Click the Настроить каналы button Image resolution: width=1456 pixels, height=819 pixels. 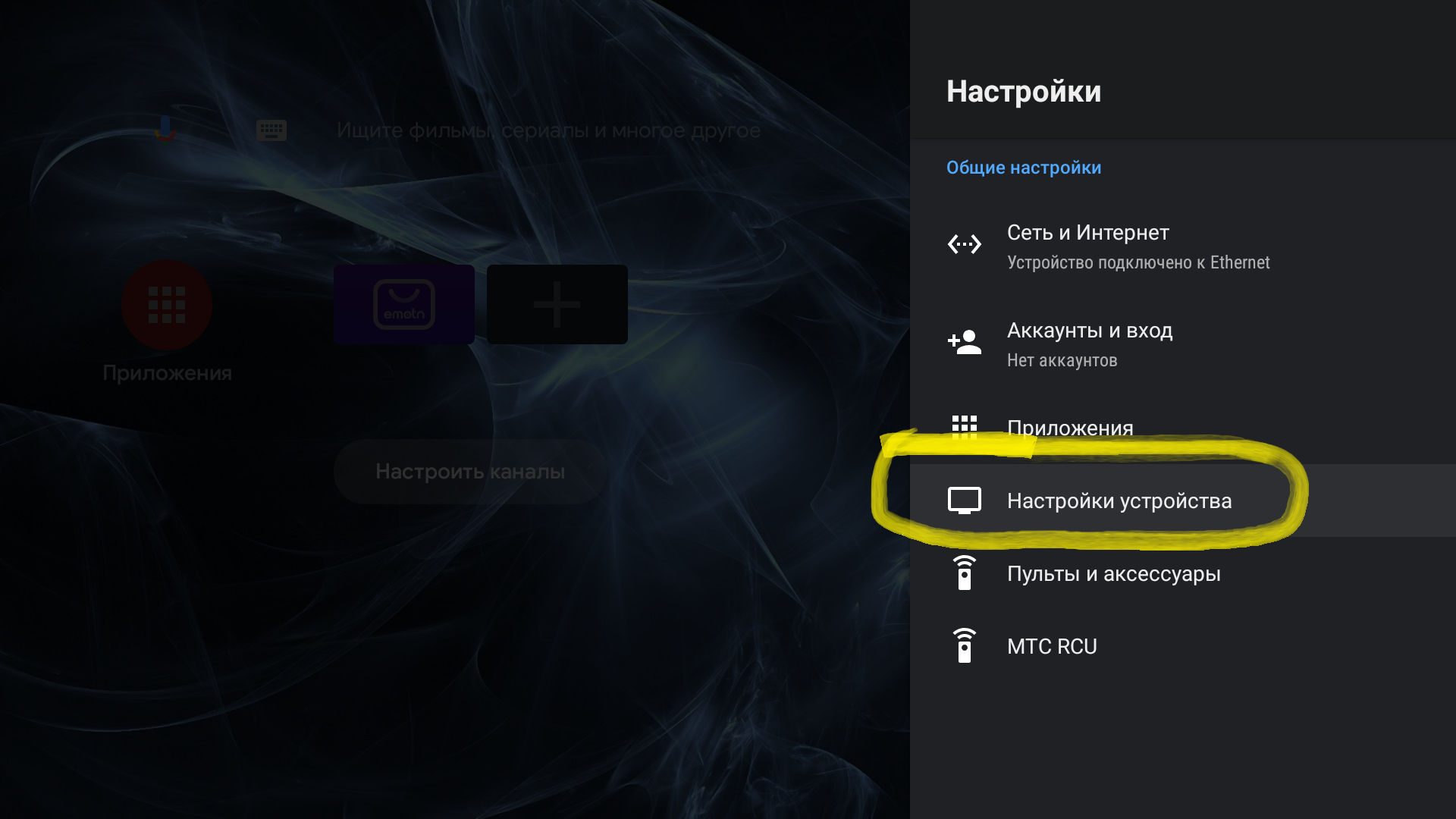470,472
